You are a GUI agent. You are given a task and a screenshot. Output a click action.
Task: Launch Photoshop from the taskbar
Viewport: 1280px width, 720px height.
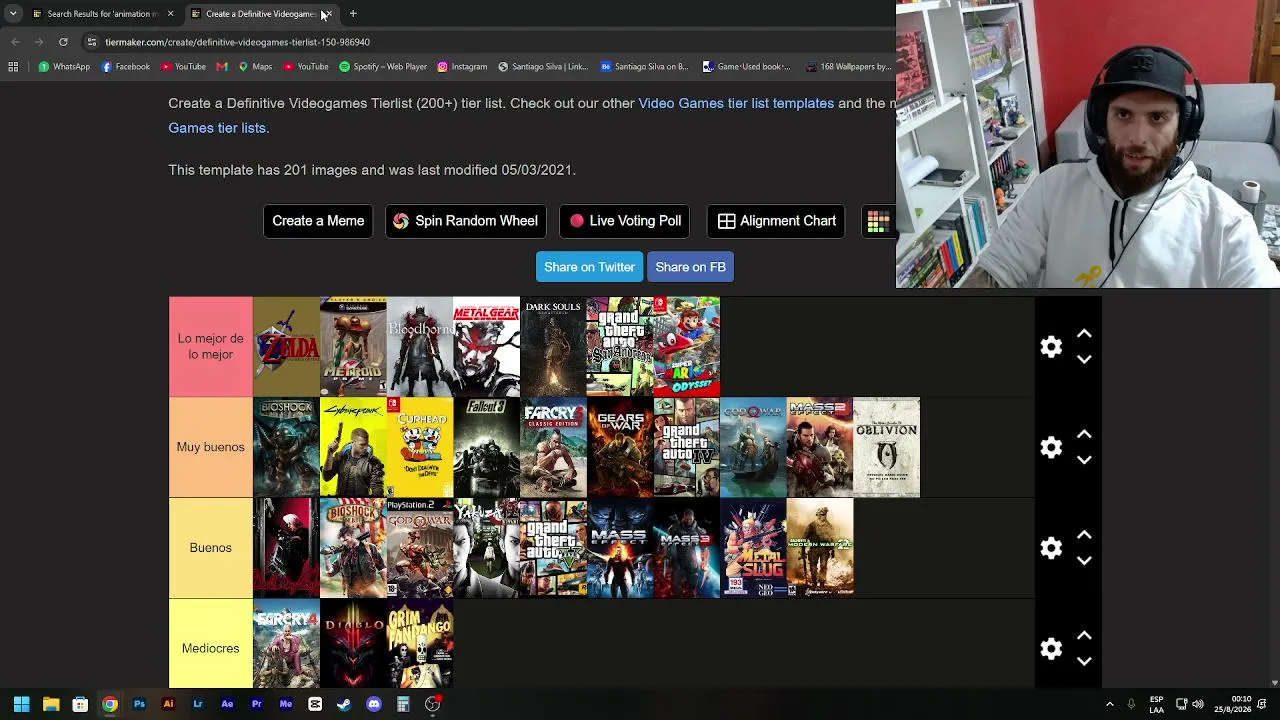139,704
